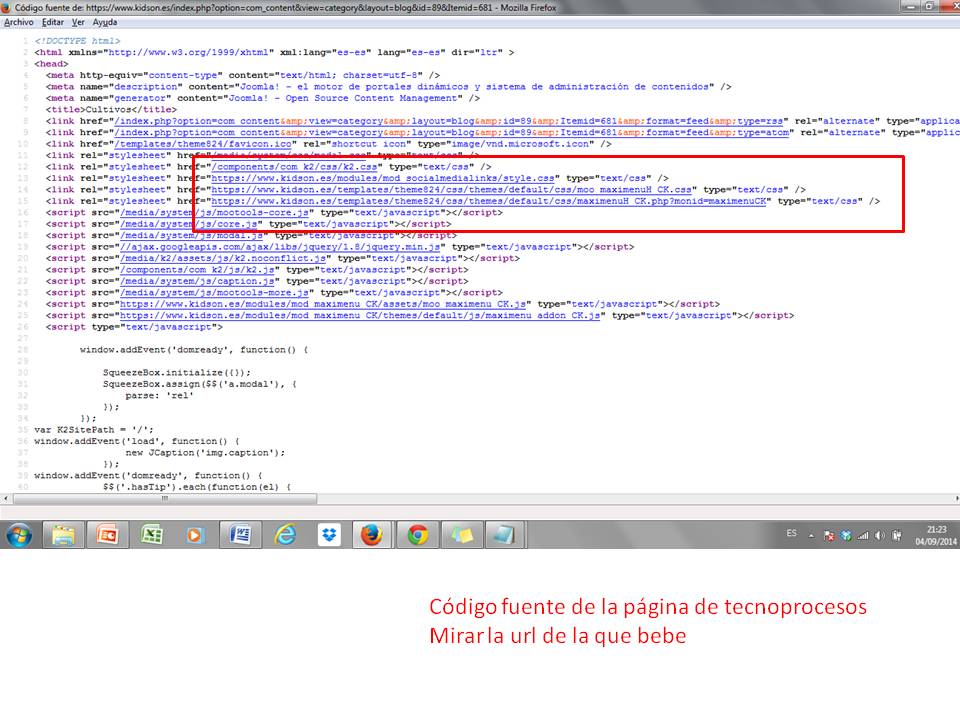This screenshot has height=720, width=960.
Task: Click the '<!DOCTYPE html>' line
Action: (x=77, y=41)
